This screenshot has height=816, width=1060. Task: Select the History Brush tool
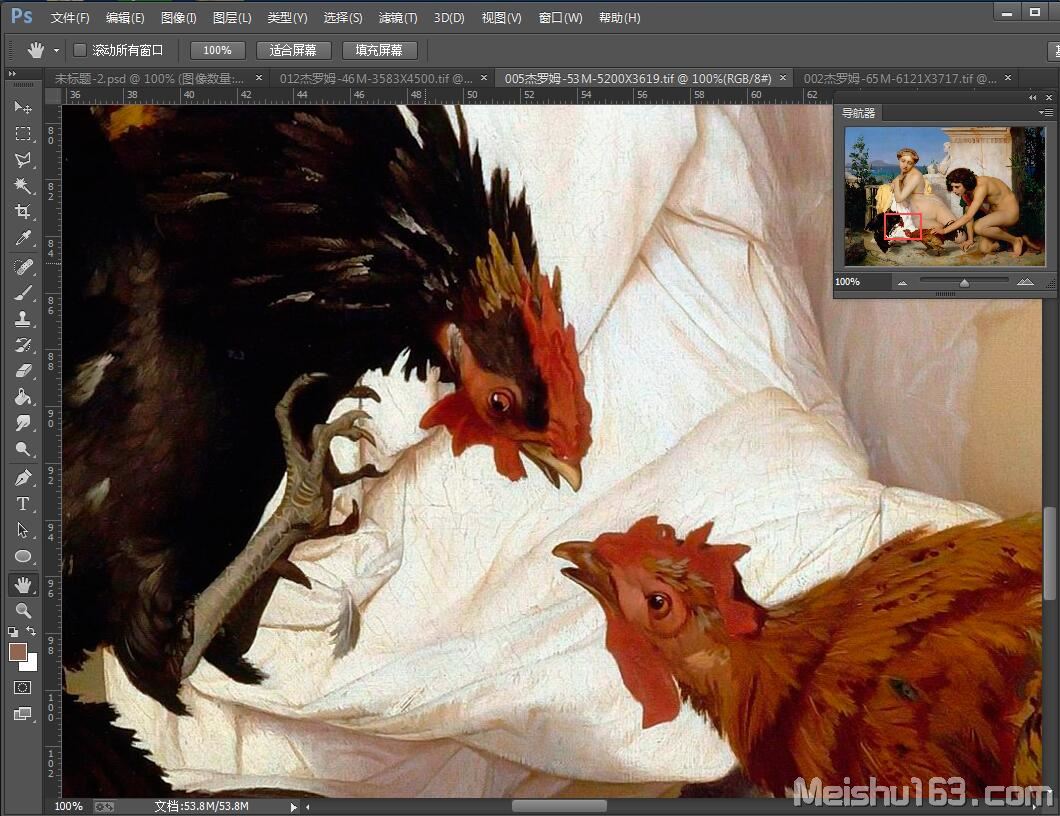point(22,345)
